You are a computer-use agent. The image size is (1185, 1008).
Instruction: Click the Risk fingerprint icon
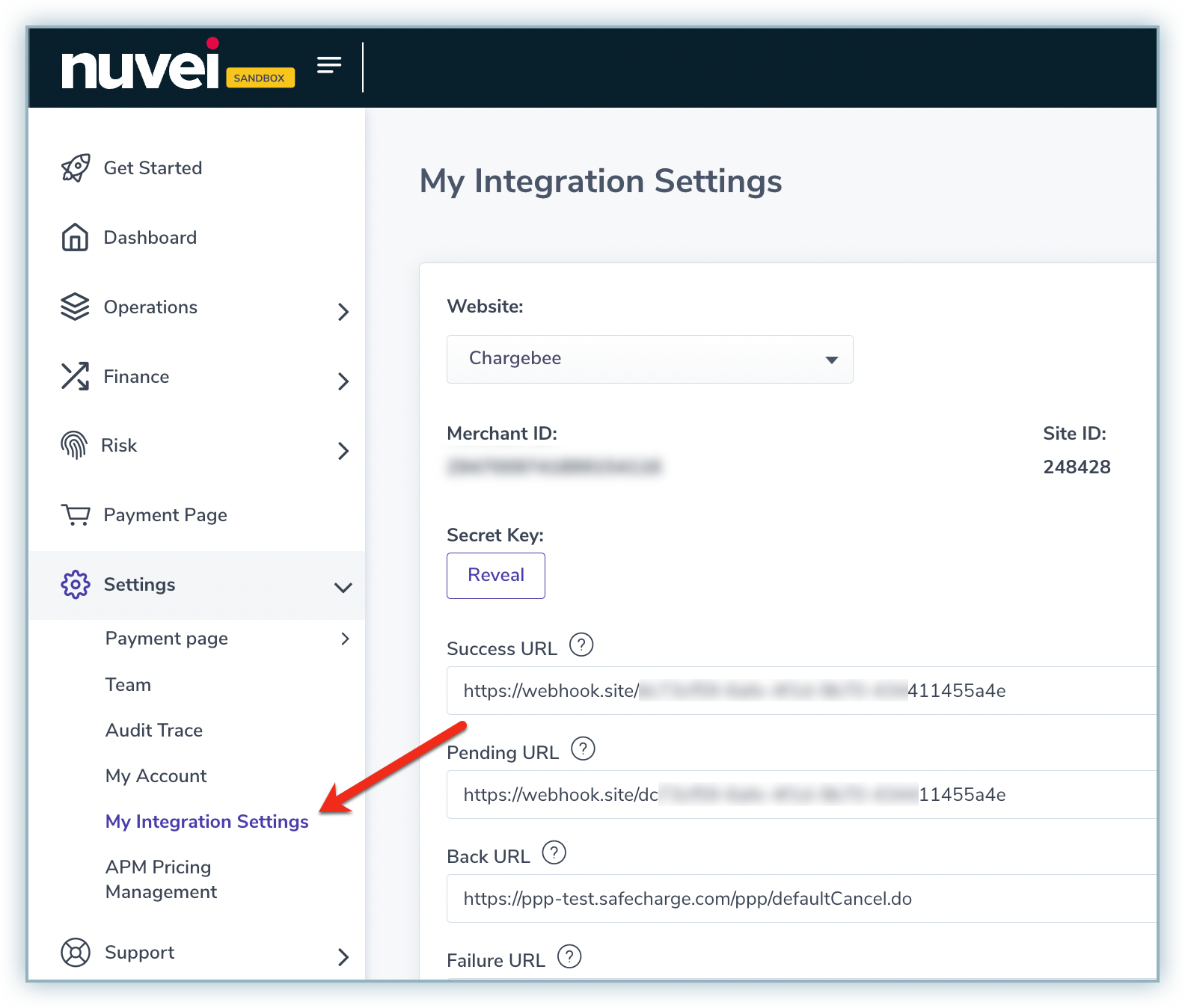coord(74,446)
